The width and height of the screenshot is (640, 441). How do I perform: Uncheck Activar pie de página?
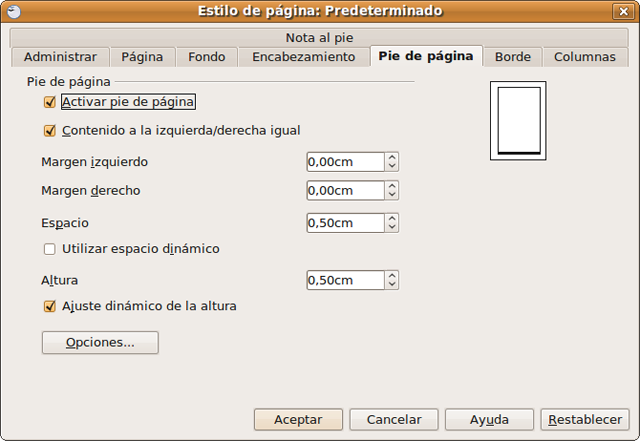point(50,102)
